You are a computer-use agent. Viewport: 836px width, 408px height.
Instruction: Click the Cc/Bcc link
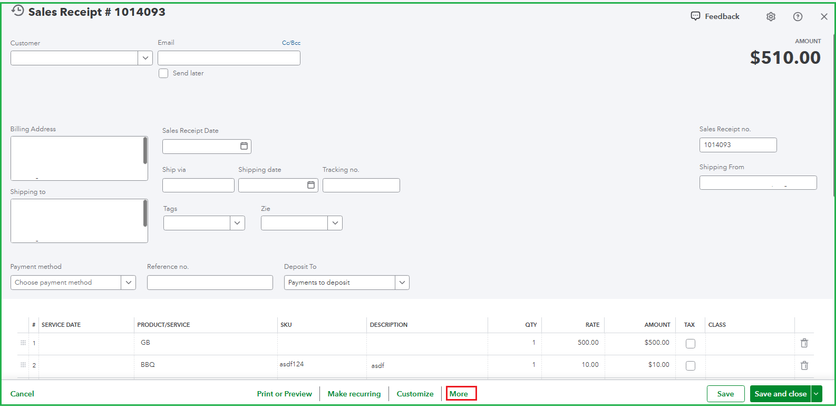pos(291,43)
